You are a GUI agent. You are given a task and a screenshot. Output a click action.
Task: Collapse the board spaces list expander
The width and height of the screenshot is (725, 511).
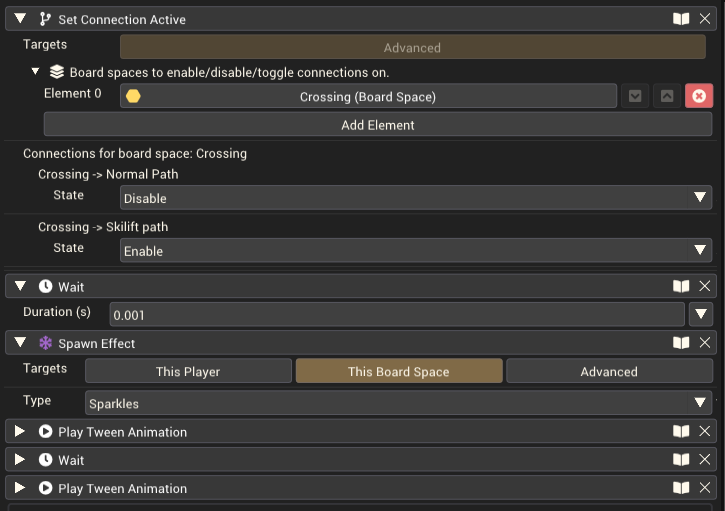click(x=35, y=72)
